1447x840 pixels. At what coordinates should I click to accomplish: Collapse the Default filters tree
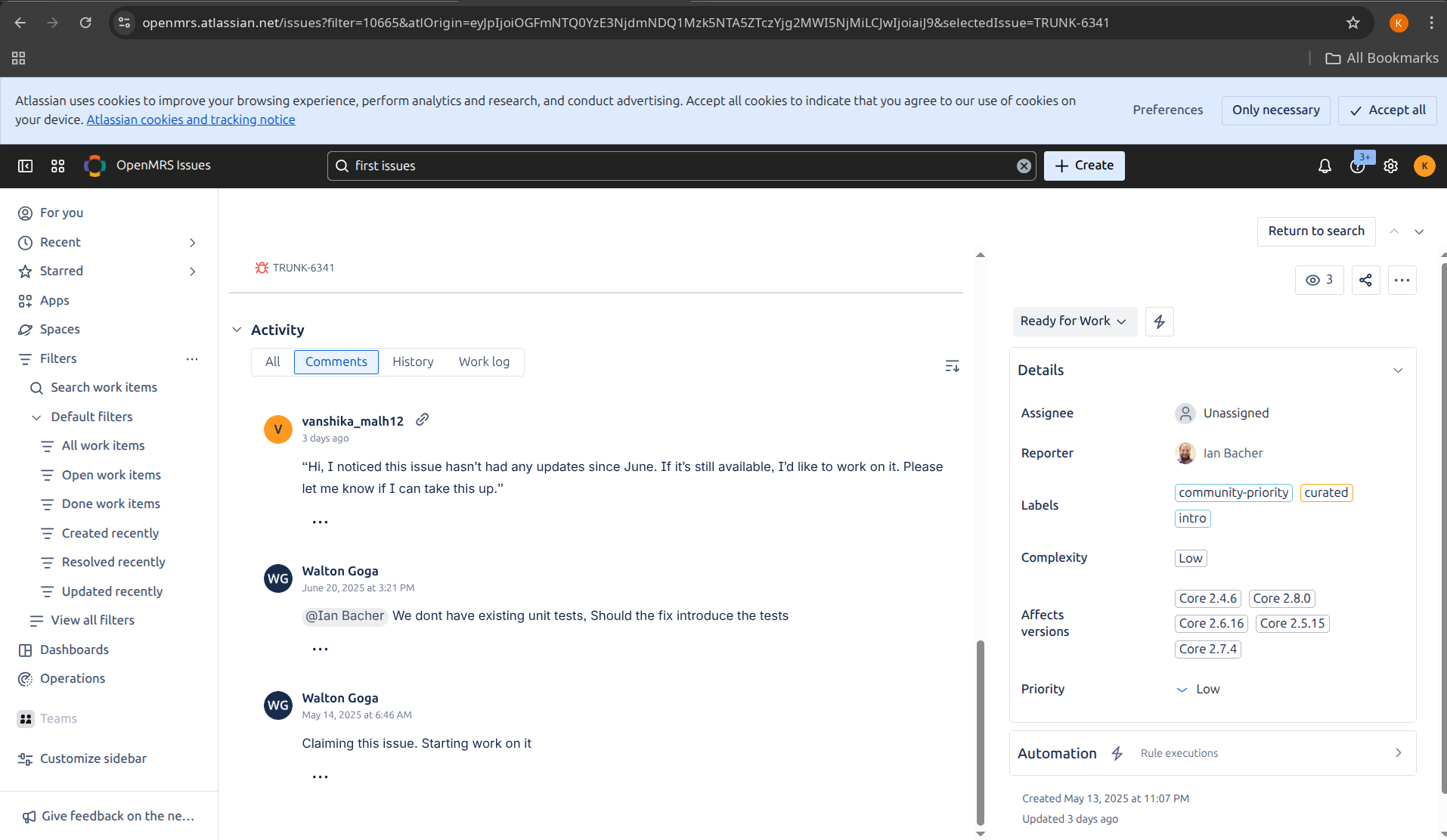pyautogui.click(x=36, y=417)
